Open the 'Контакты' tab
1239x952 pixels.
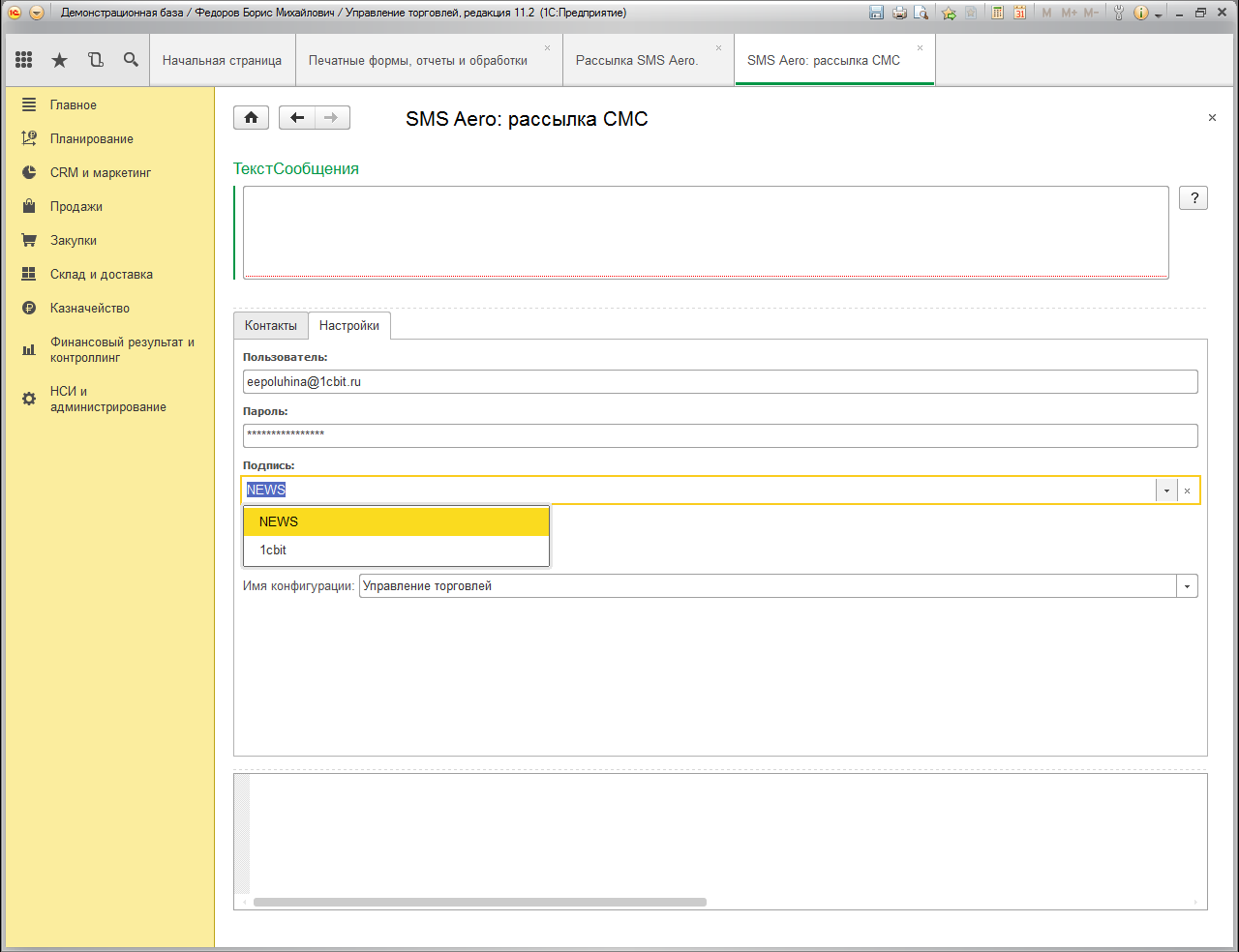(271, 326)
